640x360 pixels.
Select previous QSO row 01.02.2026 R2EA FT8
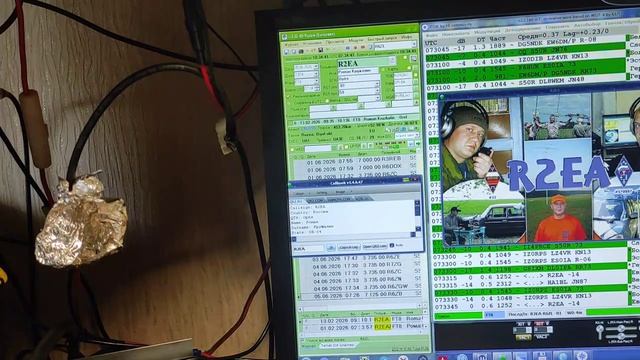tap(363, 327)
